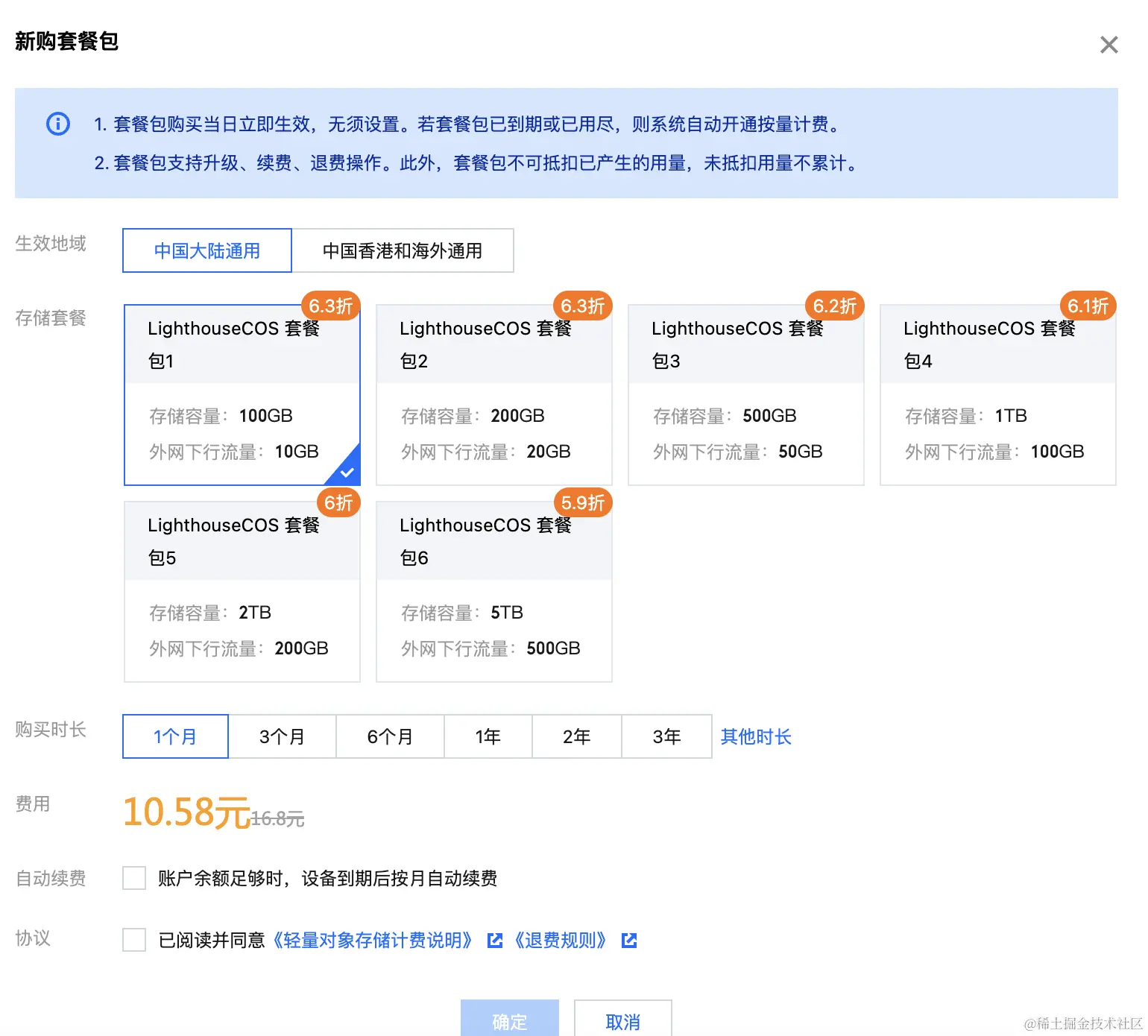Open 其他时长 duration options
Image resolution: width=1148 pixels, height=1036 pixels.
click(x=756, y=736)
